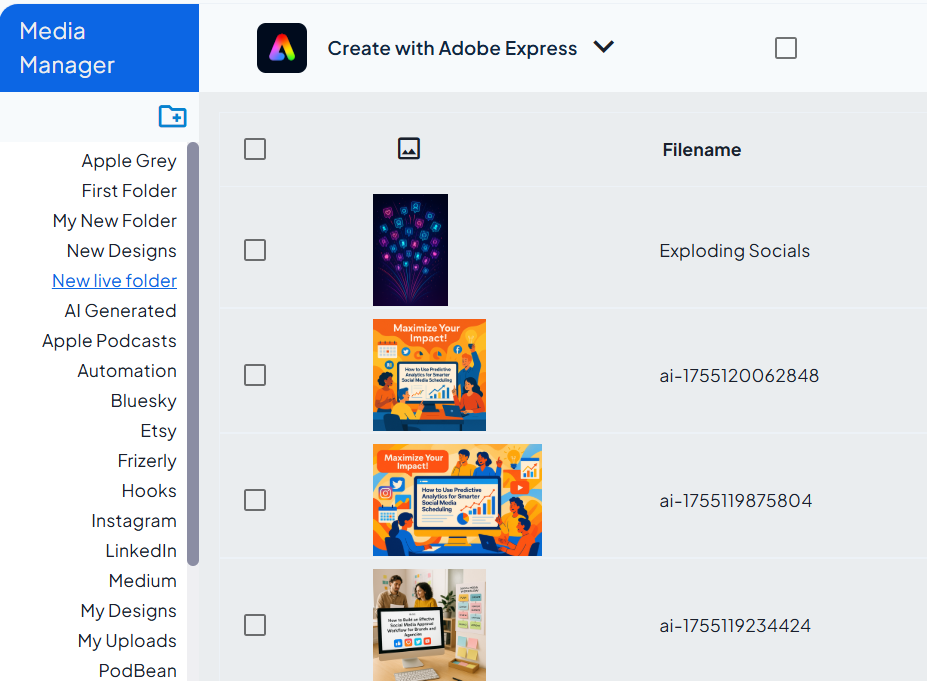Screen dimensions: 927x681
Task: Expand the Create with Adobe Express dropdown chevron
Action: (x=603, y=47)
